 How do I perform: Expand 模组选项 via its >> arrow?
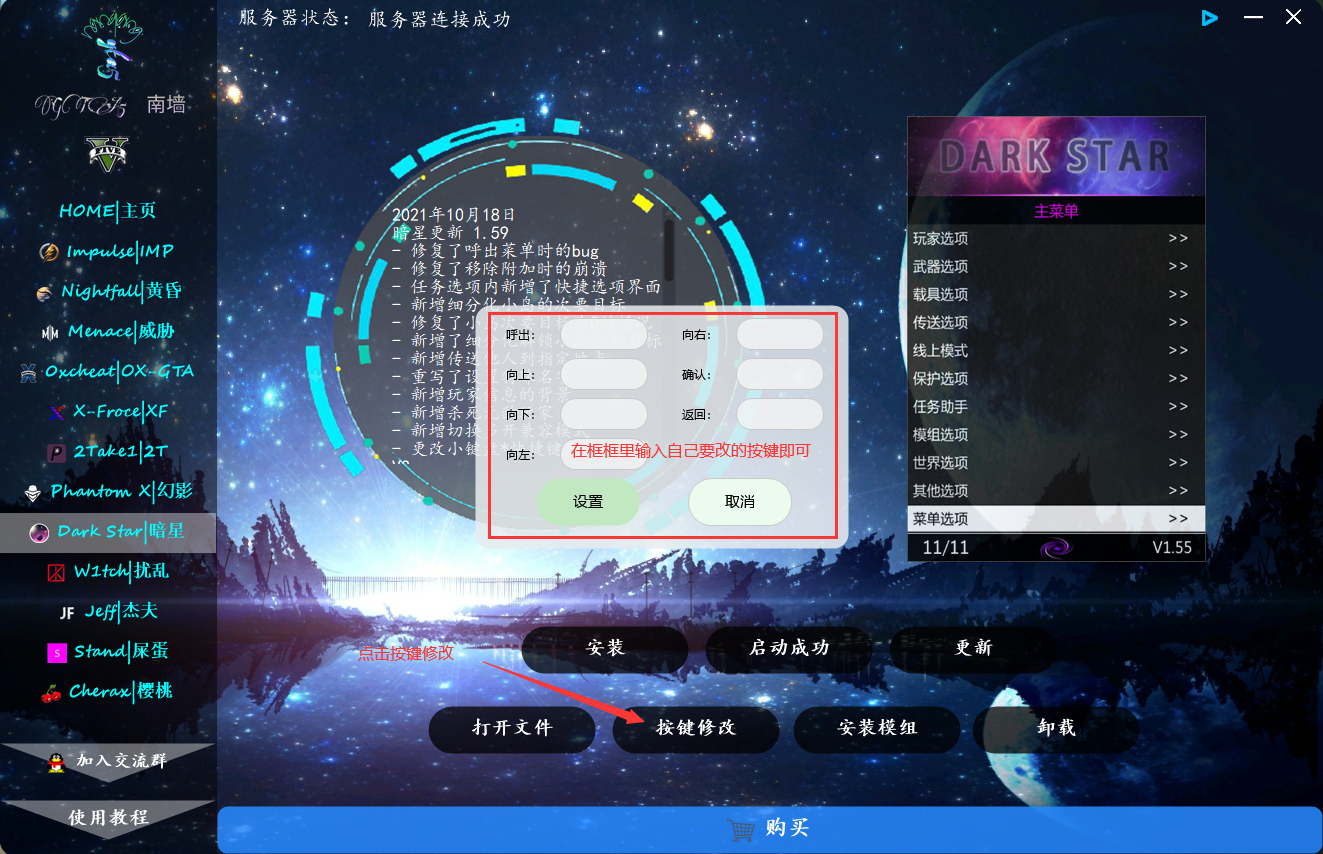click(1178, 435)
